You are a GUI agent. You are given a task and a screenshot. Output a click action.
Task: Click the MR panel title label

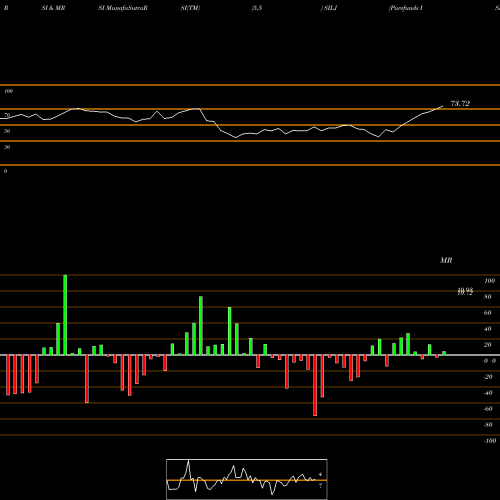[x=446, y=260]
